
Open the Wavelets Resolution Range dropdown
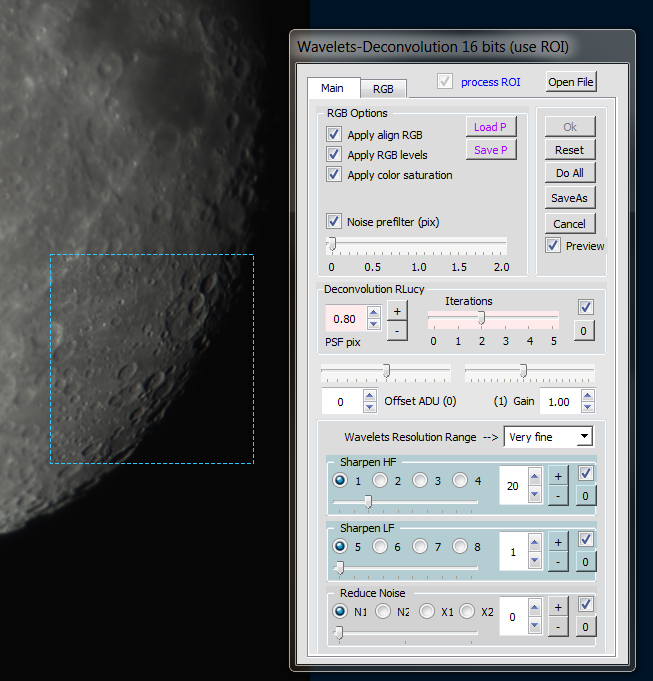(x=585, y=436)
